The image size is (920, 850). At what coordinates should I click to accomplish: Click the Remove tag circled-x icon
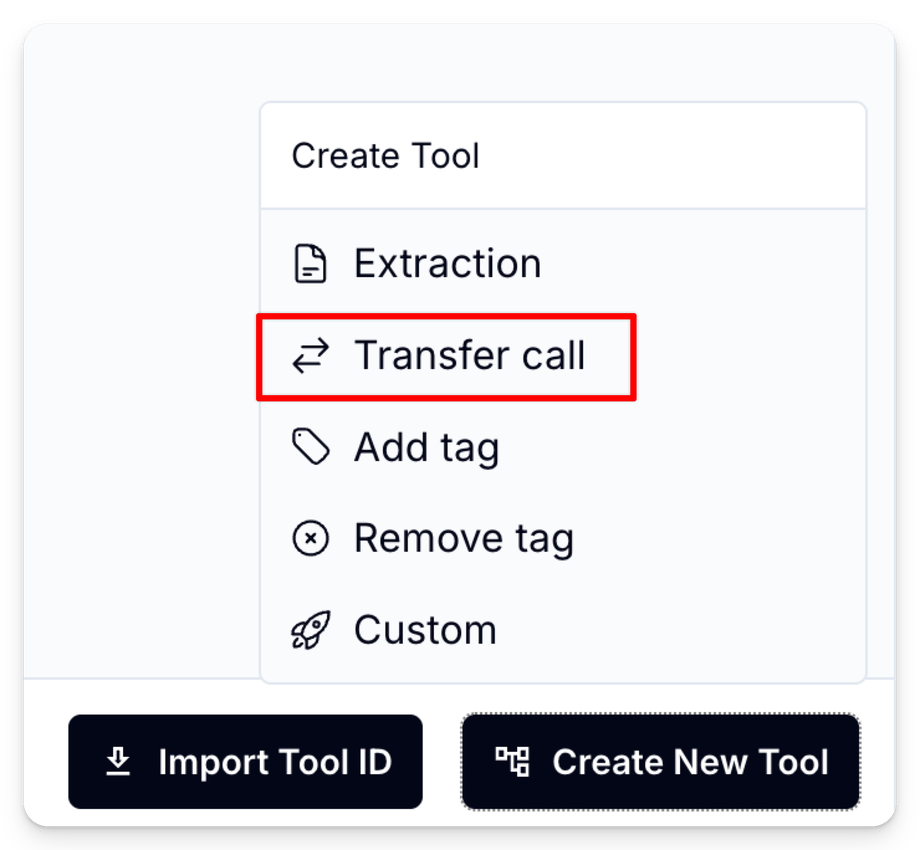coord(310,539)
